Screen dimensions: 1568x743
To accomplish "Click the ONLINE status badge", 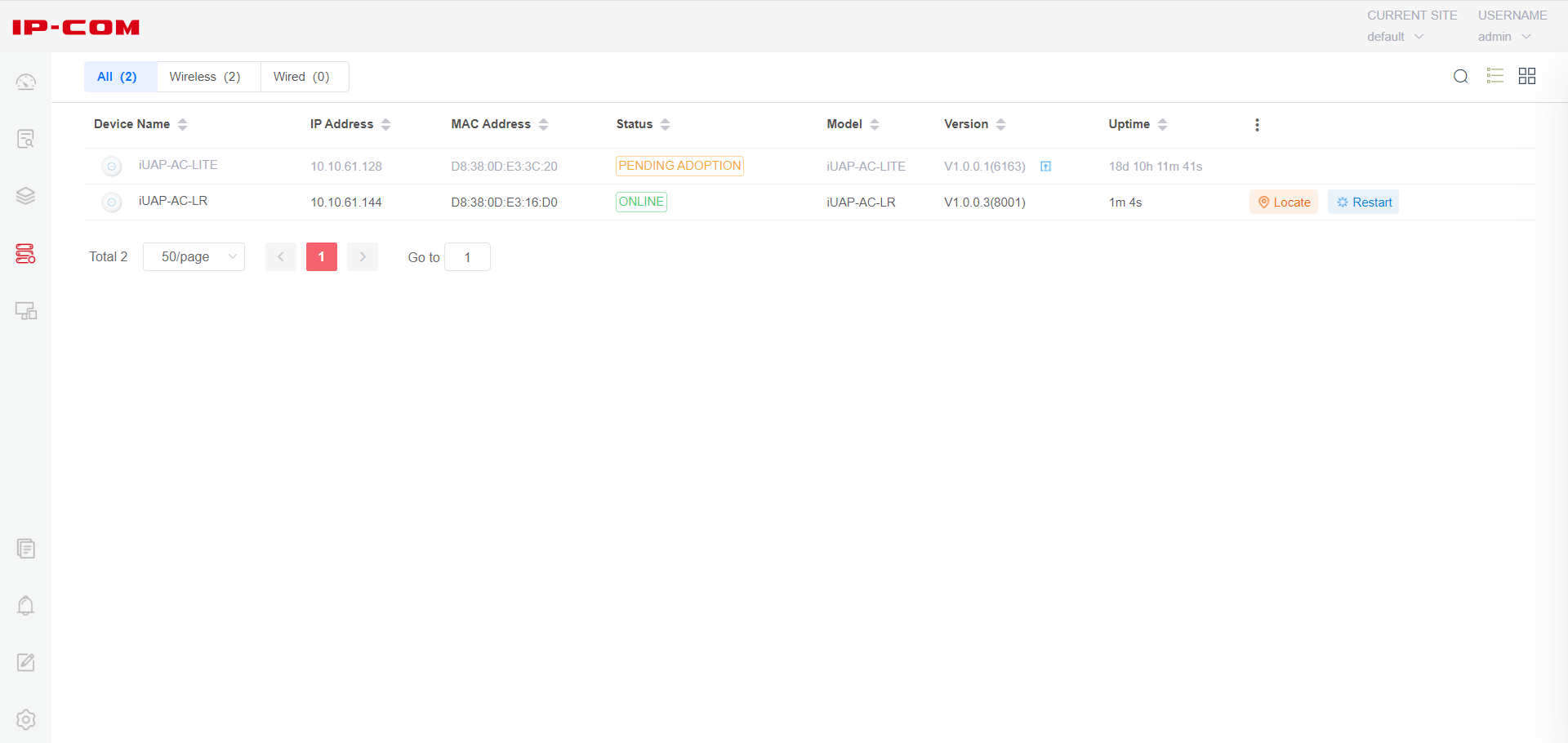I will (x=641, y=202).
